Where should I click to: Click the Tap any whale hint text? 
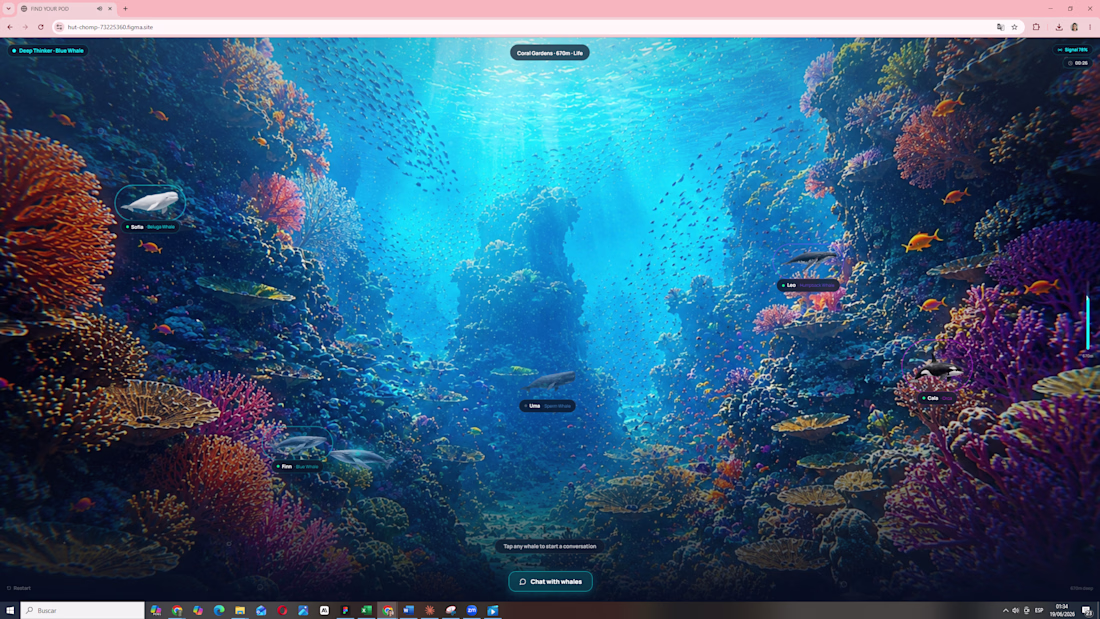coord(550,546)
